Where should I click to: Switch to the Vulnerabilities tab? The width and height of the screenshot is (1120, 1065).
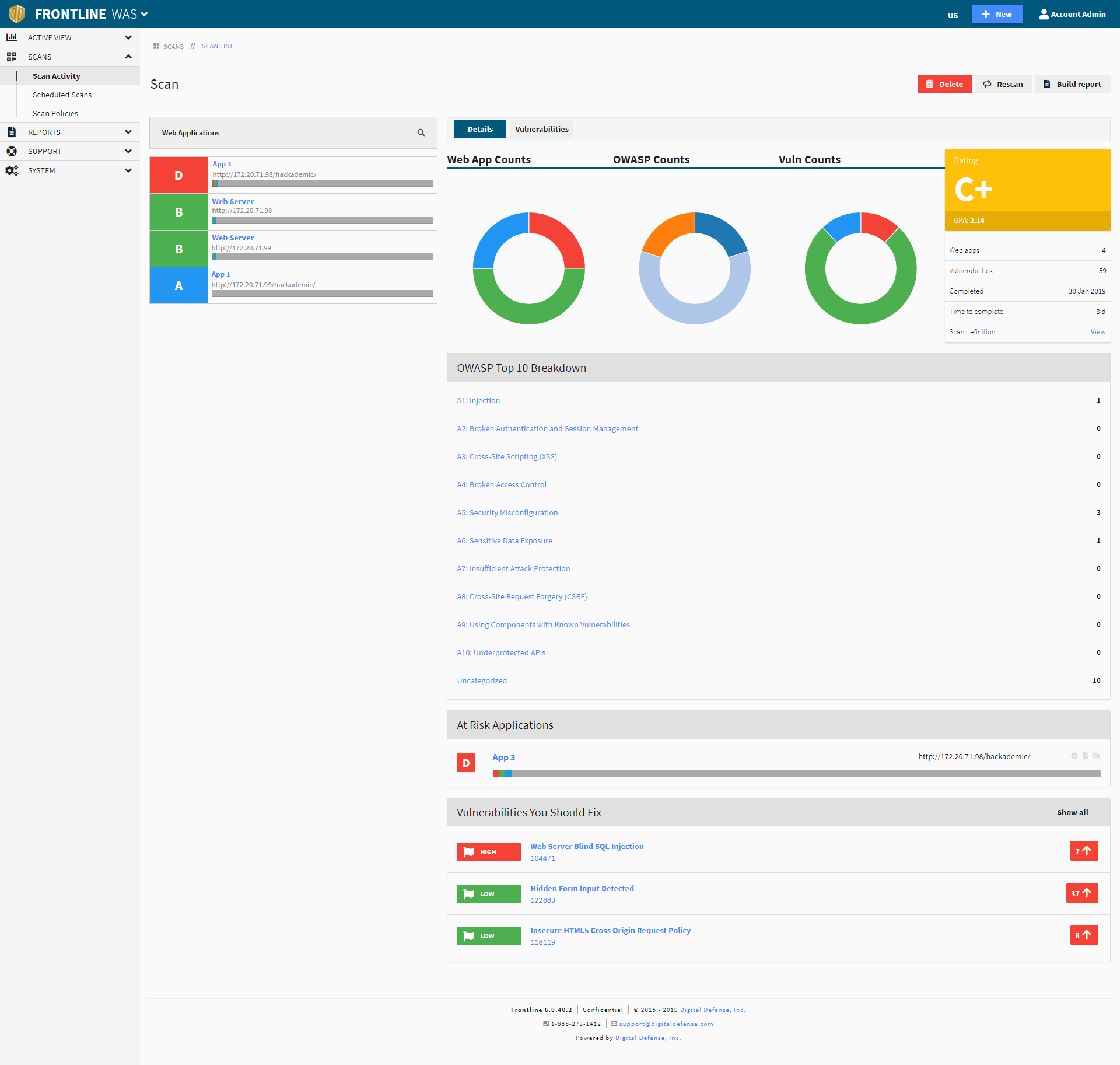click(x=541, y=129)
